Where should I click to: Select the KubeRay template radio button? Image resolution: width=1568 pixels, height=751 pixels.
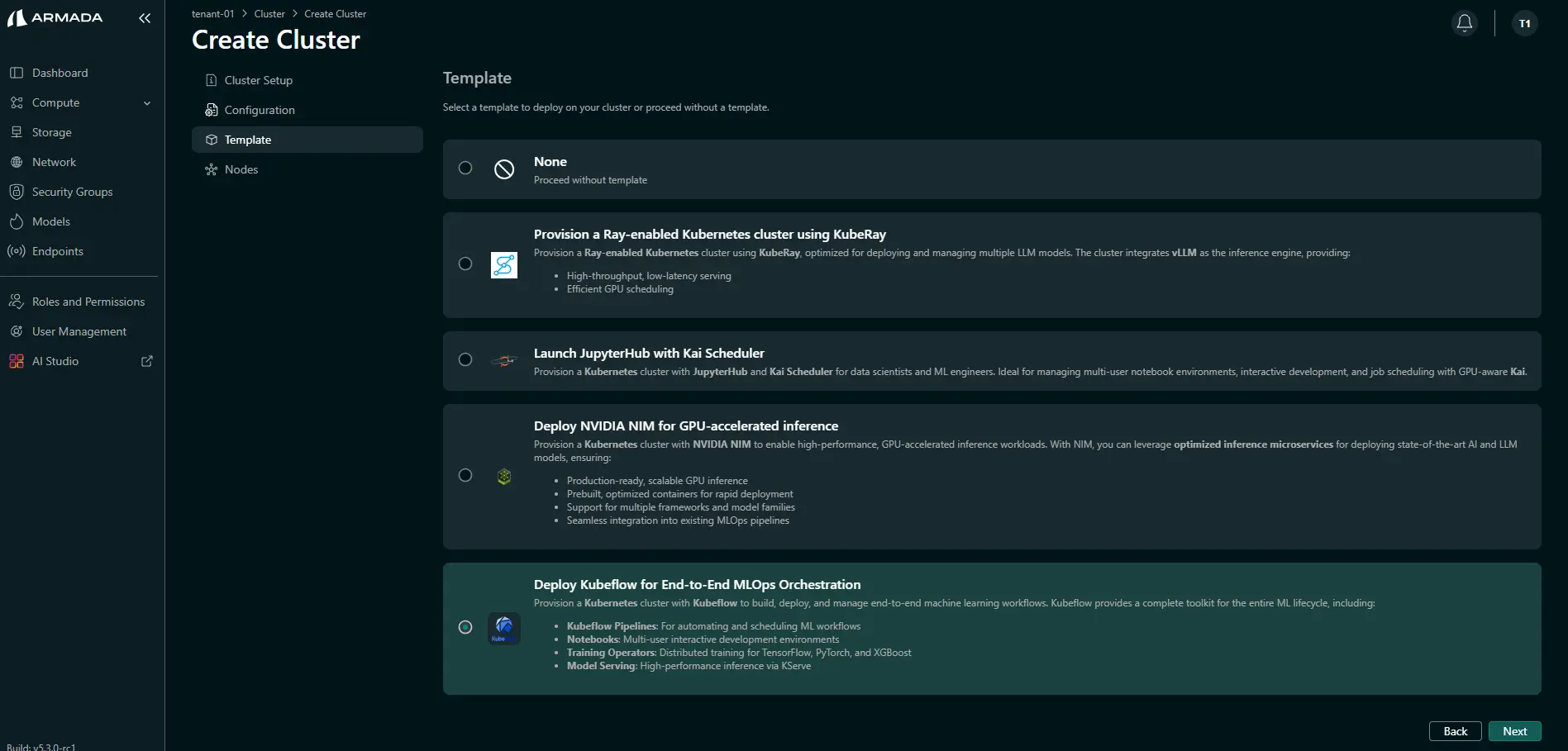(465, 264)
